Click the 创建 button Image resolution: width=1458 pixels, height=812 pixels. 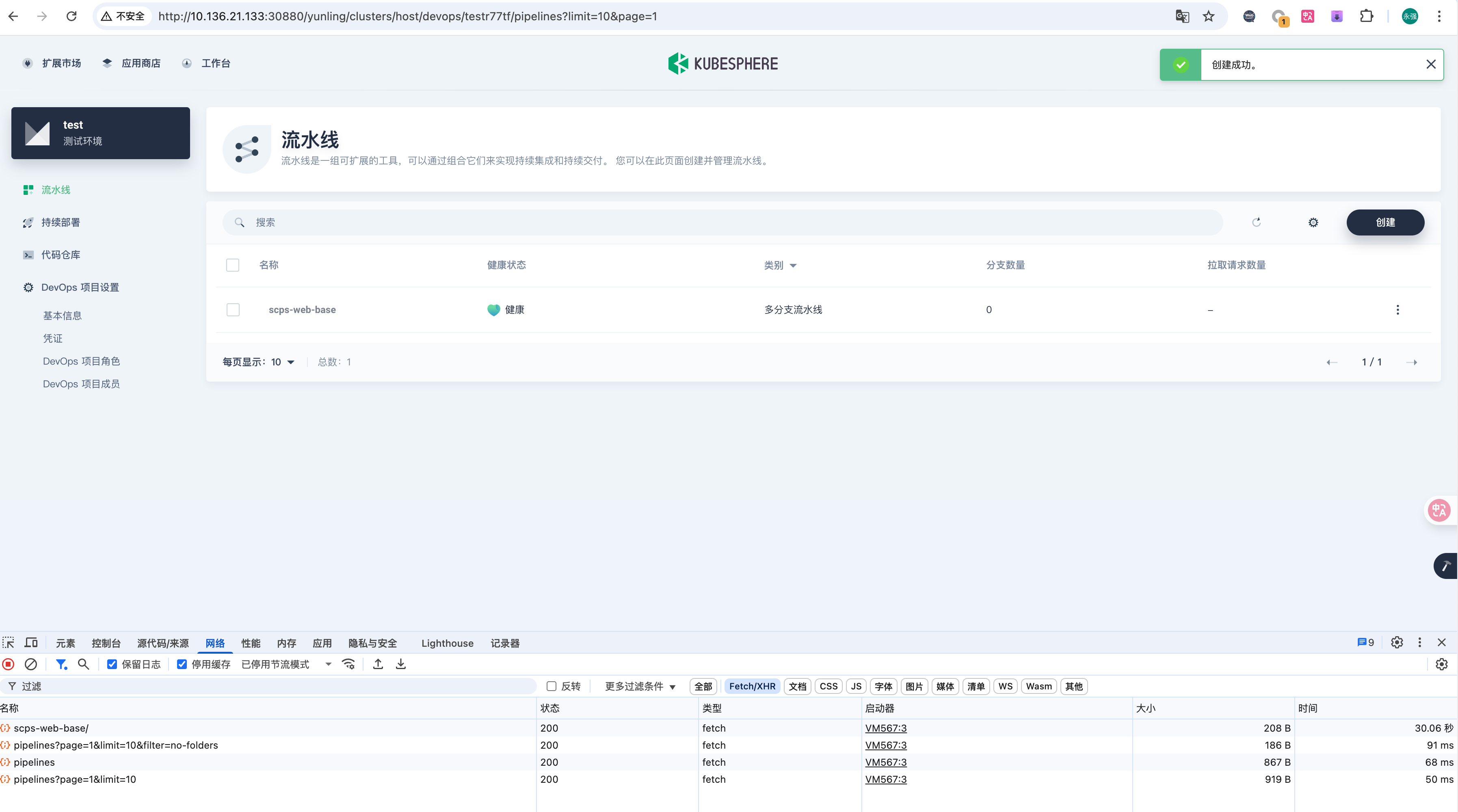click(1385, 222)
